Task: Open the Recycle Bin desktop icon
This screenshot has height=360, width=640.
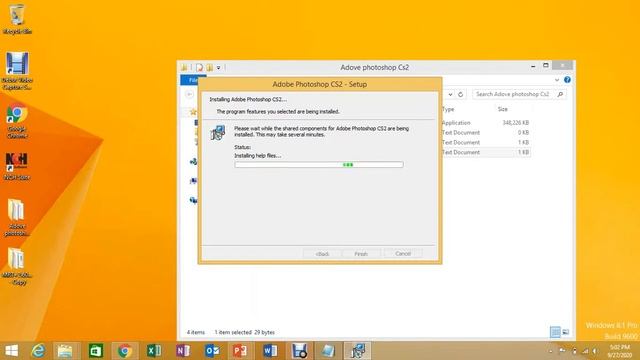Action: 17,19
